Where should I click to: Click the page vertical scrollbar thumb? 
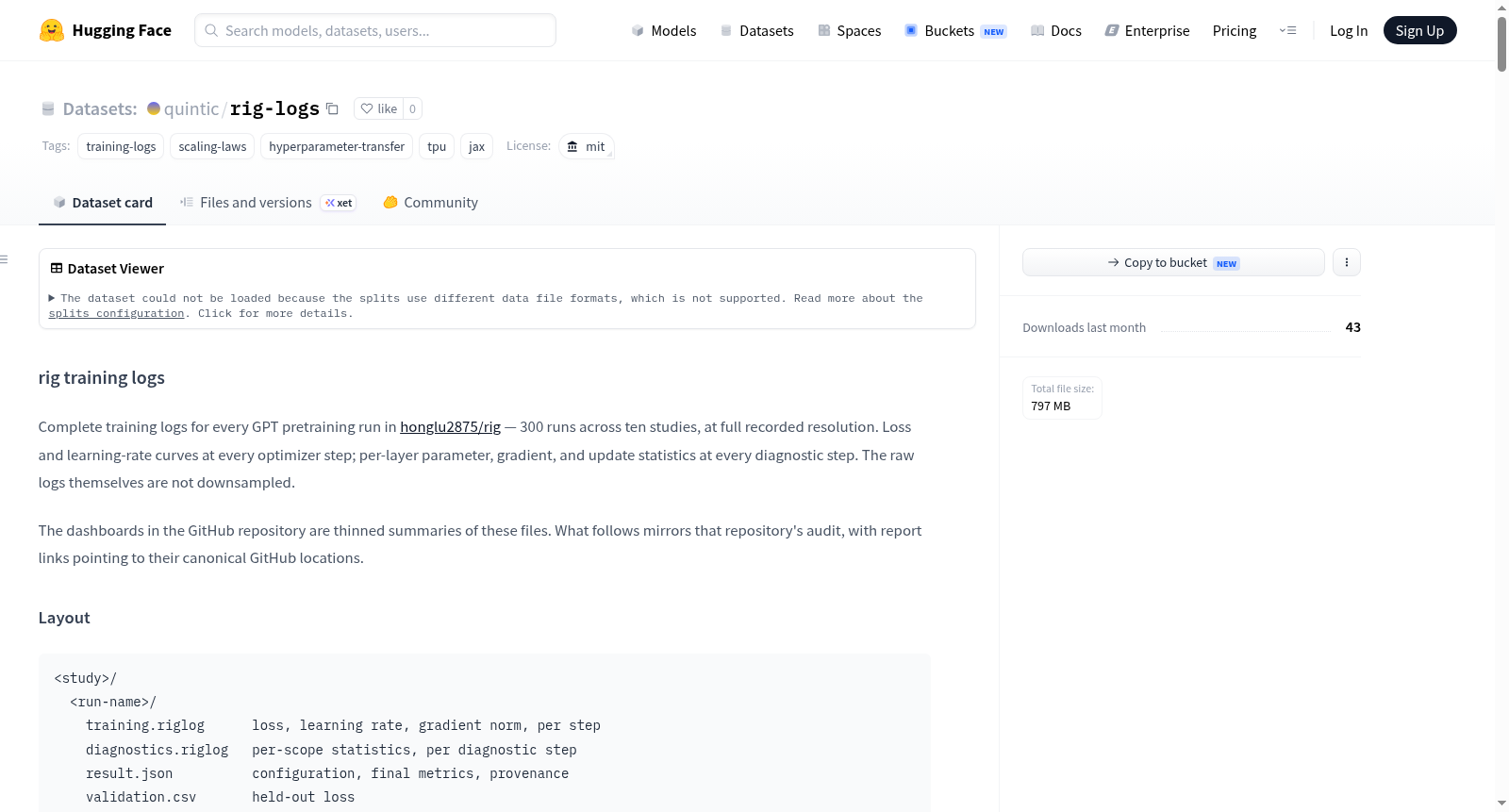coord(1501,43)
